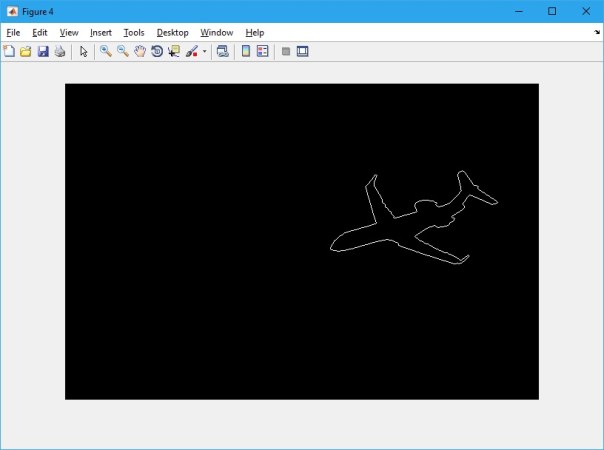Open the Tools menu
Image resolution: width=604 pixels, height=450 pixels.
(134, 33)
